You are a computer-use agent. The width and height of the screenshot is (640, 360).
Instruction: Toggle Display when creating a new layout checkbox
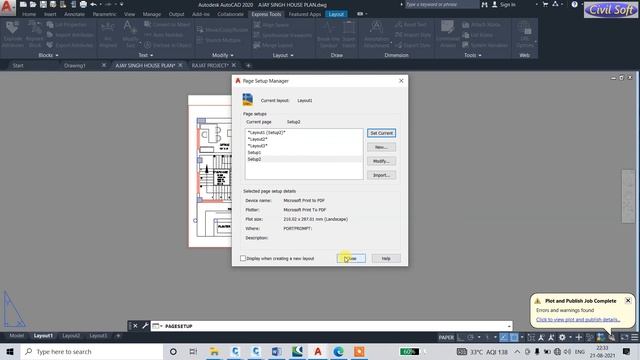pyautogui.click(x=243, y=258)
